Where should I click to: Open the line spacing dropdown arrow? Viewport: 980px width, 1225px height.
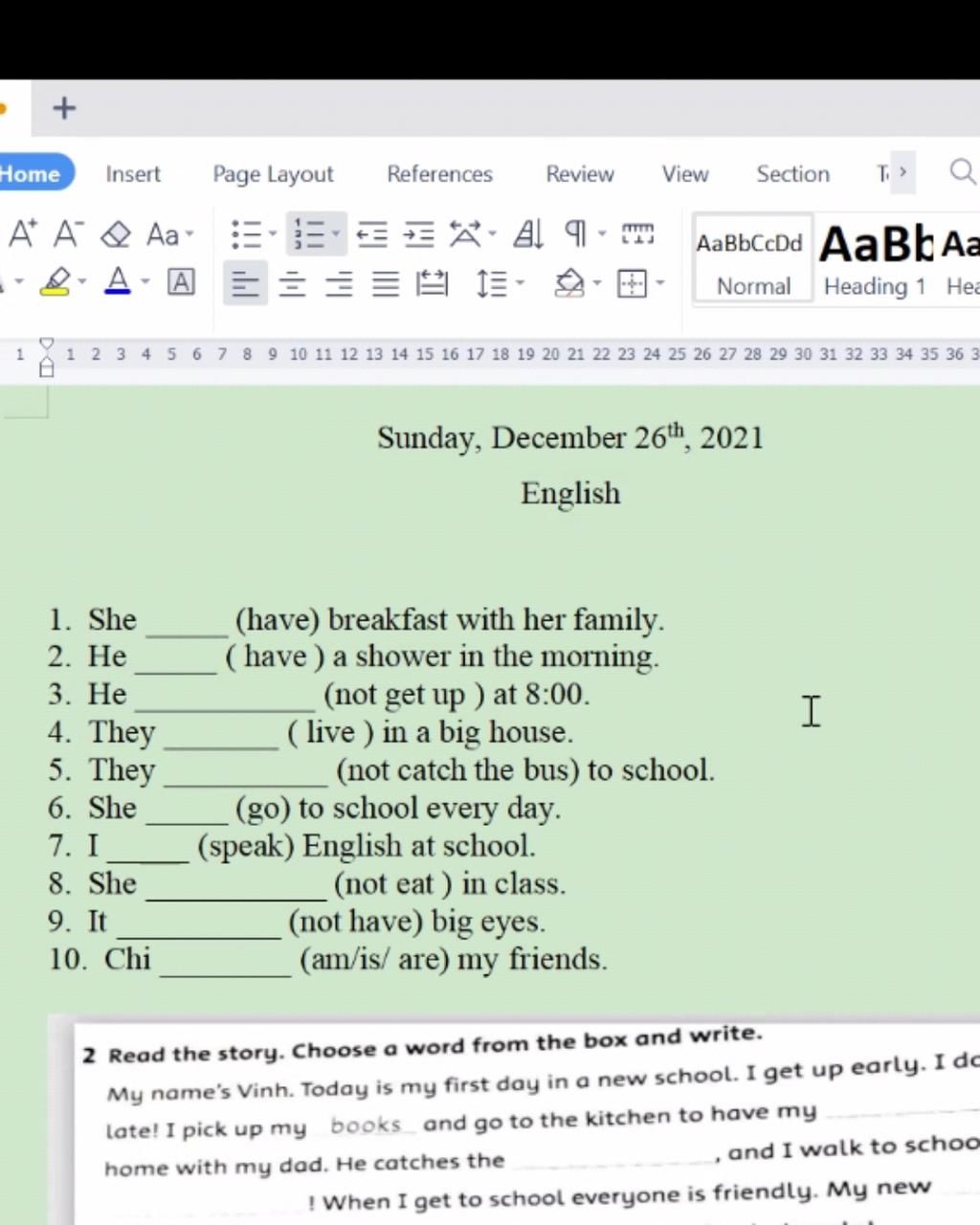(x=521, y=283)
